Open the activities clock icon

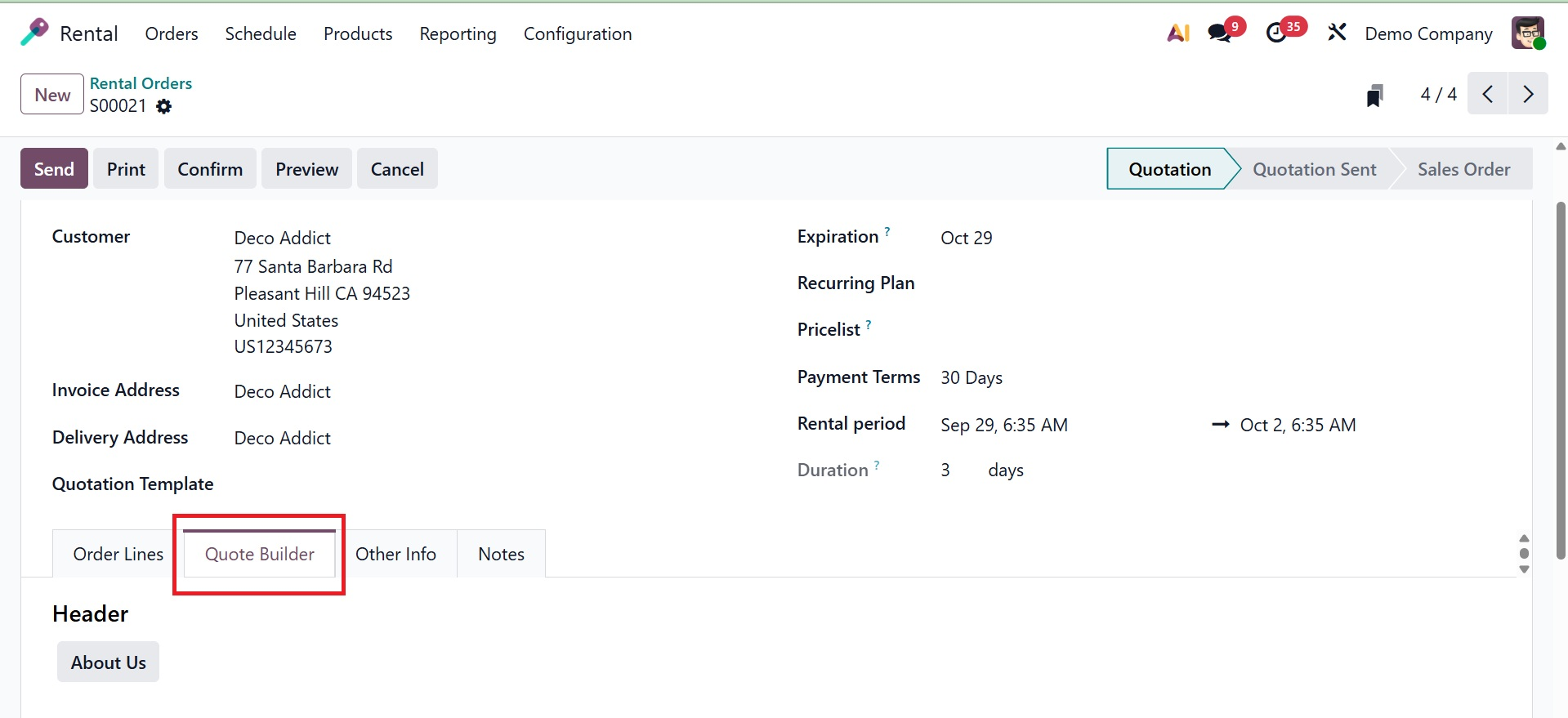click(1276, 33)
